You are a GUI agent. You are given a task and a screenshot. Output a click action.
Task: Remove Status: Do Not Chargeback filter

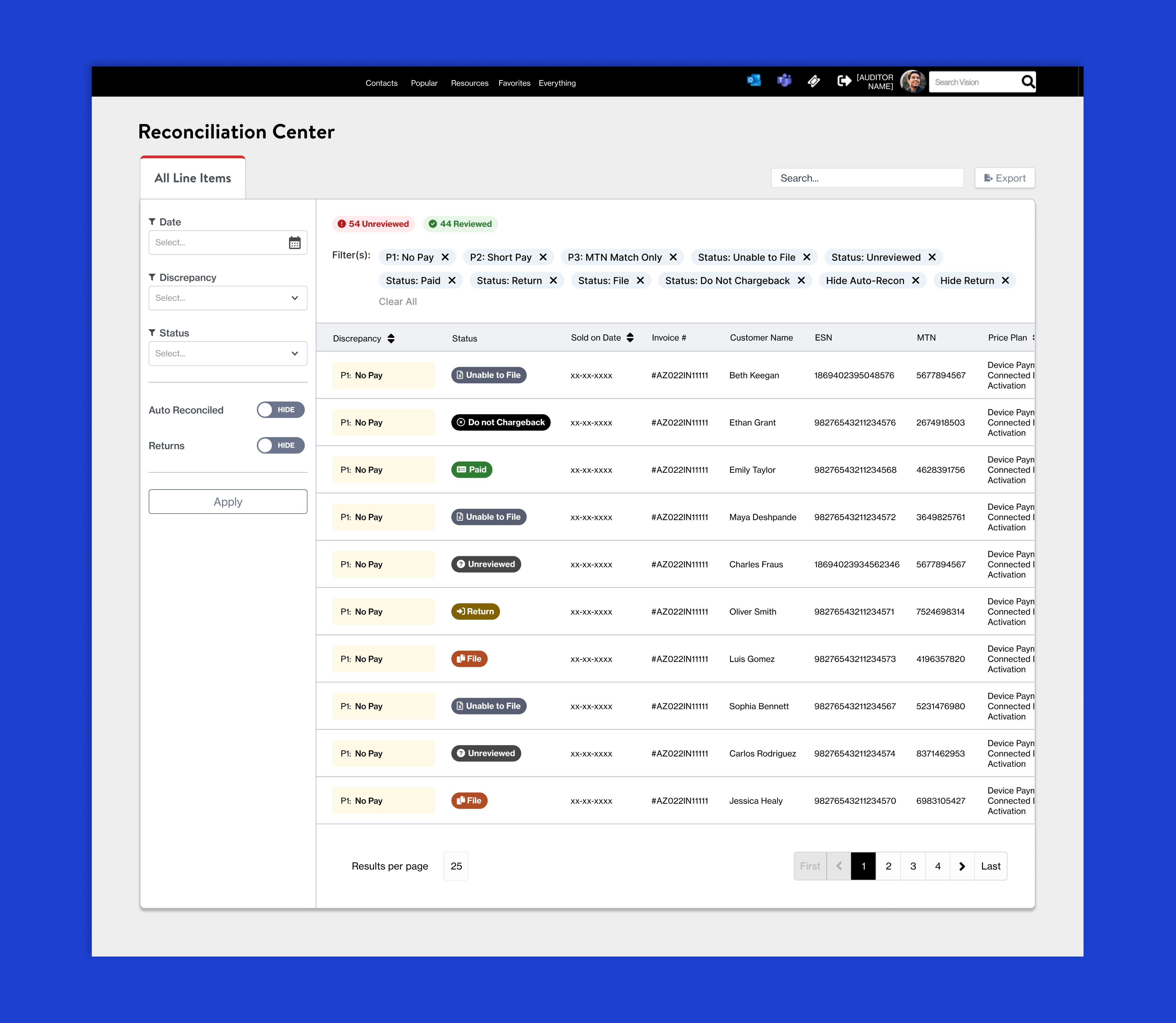(x=801, y=280)
